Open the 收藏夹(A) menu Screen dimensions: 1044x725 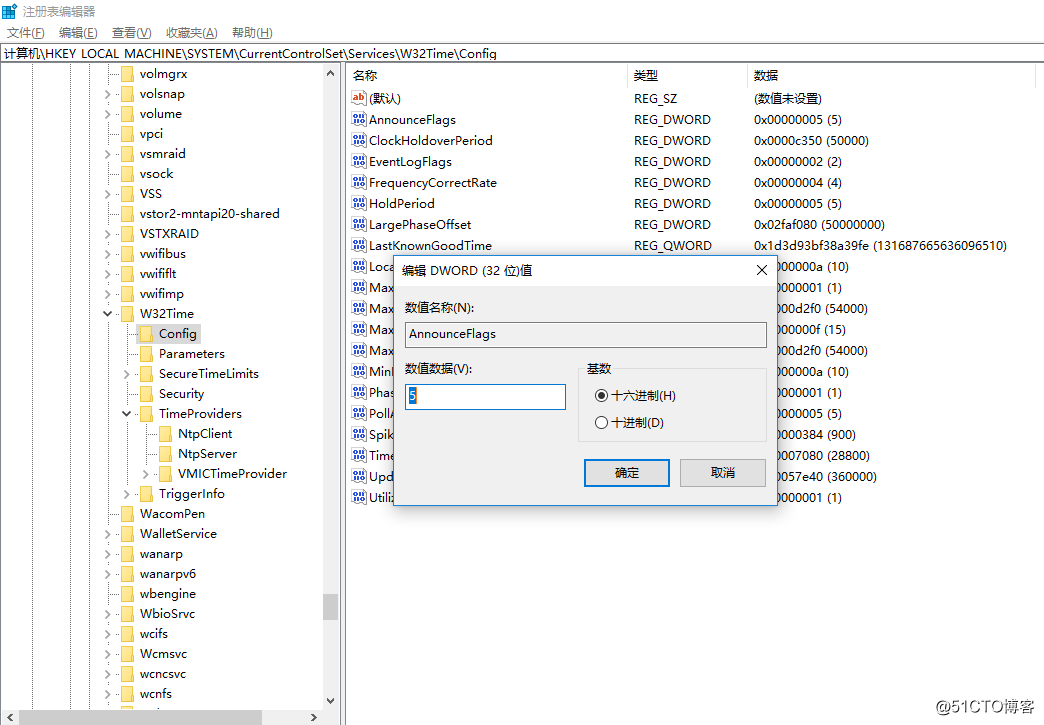pyautogui.click(x=191, y=33)
